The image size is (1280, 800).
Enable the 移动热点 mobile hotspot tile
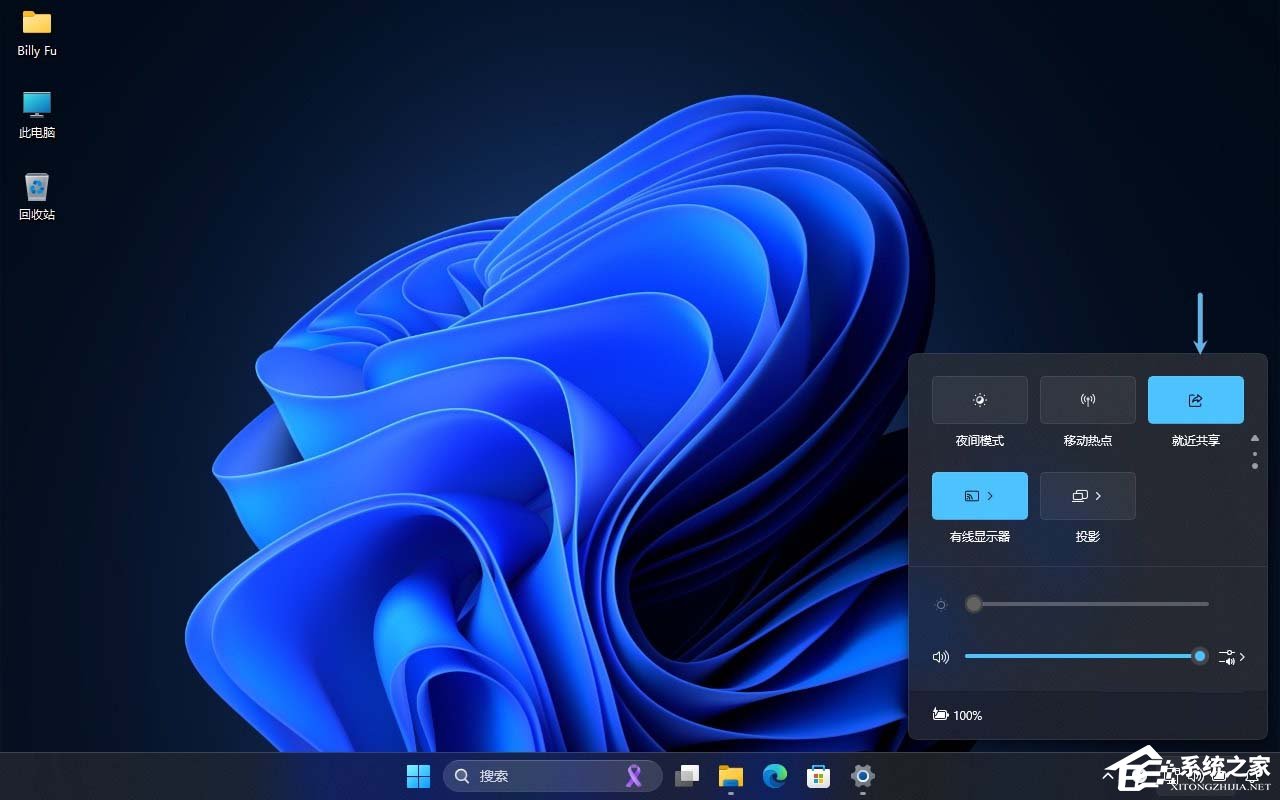(1088, 400)
